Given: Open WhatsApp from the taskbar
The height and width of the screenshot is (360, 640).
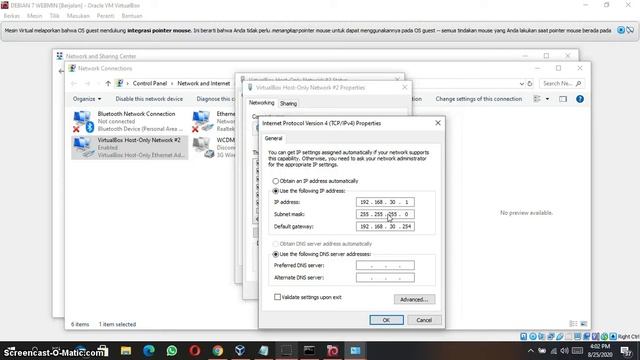Looking at the screenshot, I should pos(172,351).
